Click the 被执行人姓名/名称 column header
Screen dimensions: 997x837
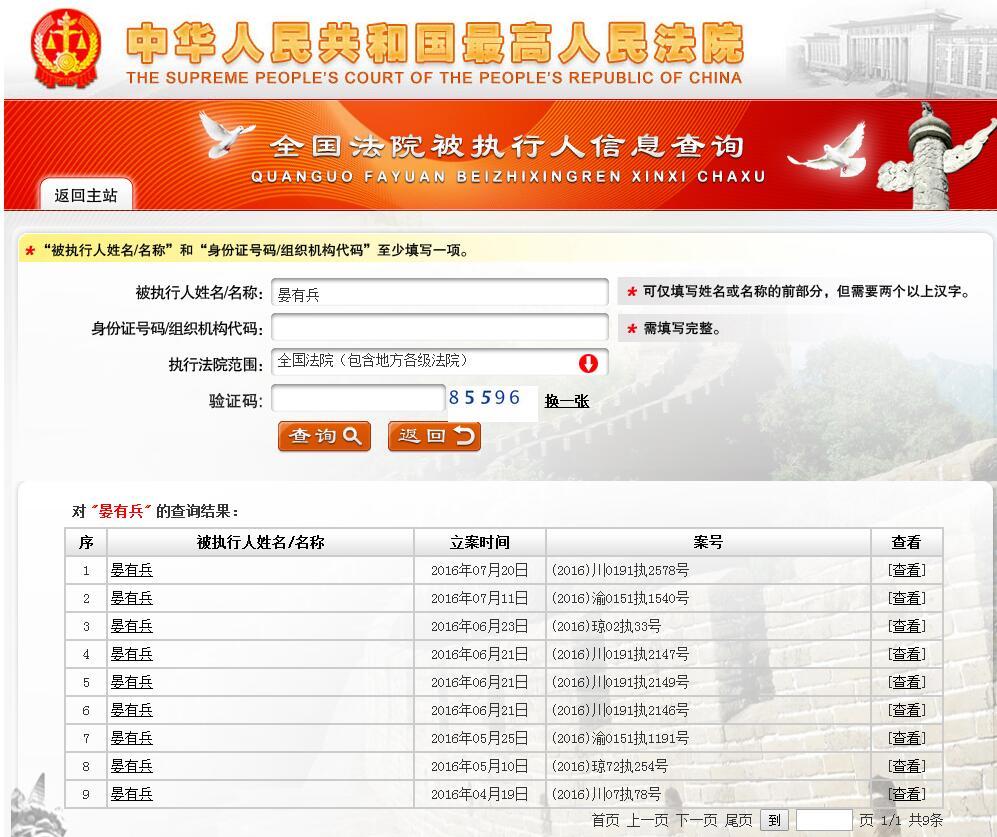261,542
